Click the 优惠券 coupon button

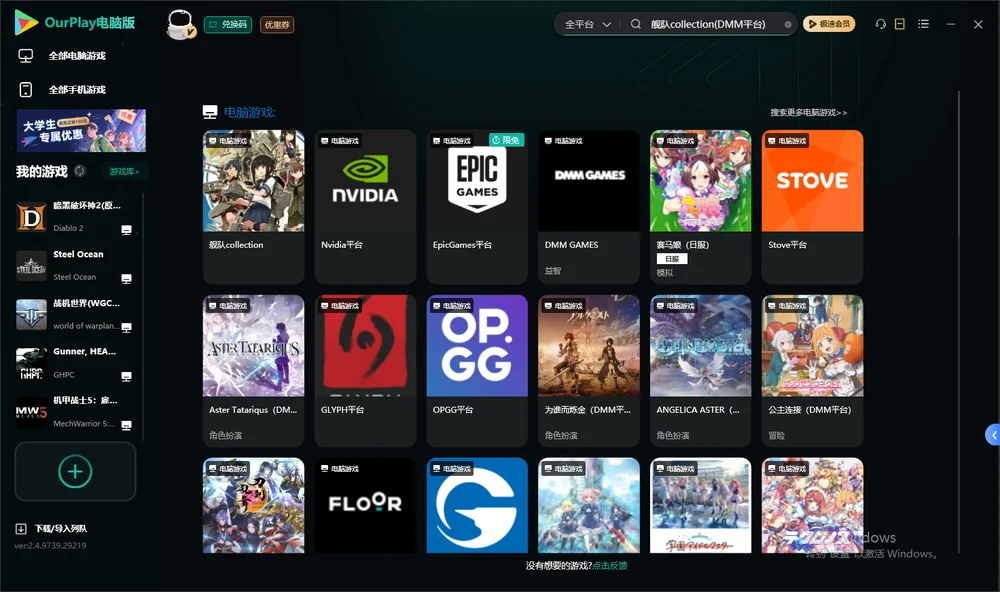click(277, 25)
